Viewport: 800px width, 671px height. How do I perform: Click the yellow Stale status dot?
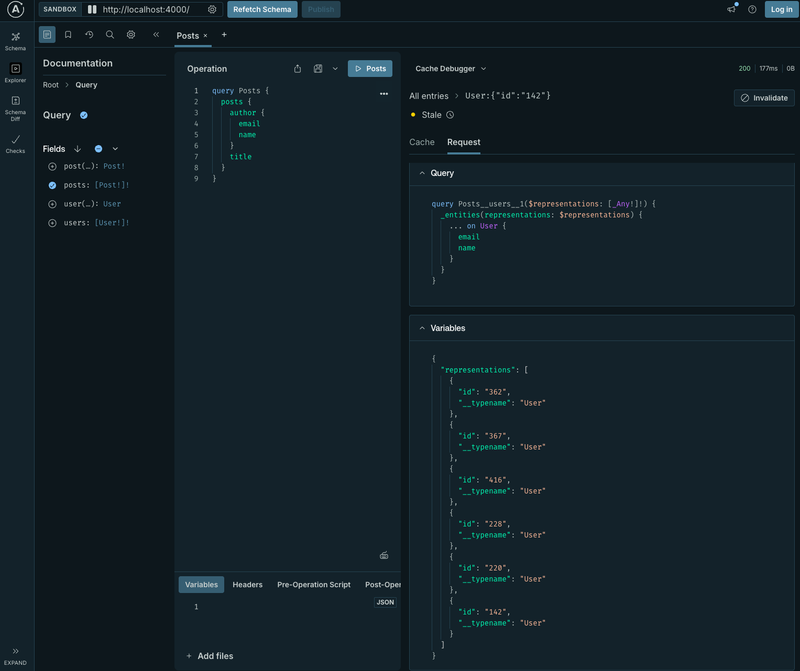[x=413, y=115]
